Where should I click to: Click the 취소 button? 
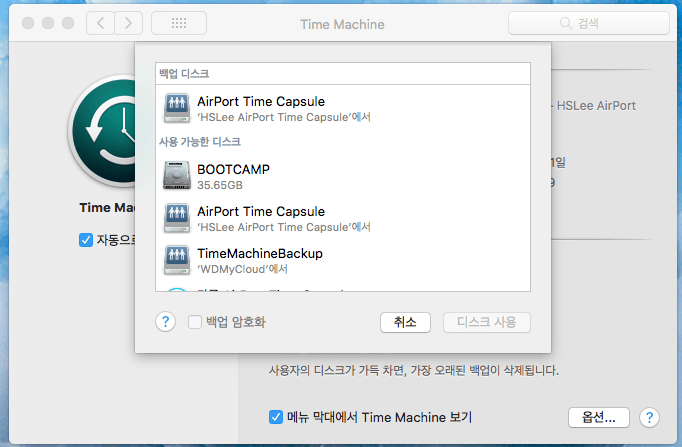click(405, 322)
